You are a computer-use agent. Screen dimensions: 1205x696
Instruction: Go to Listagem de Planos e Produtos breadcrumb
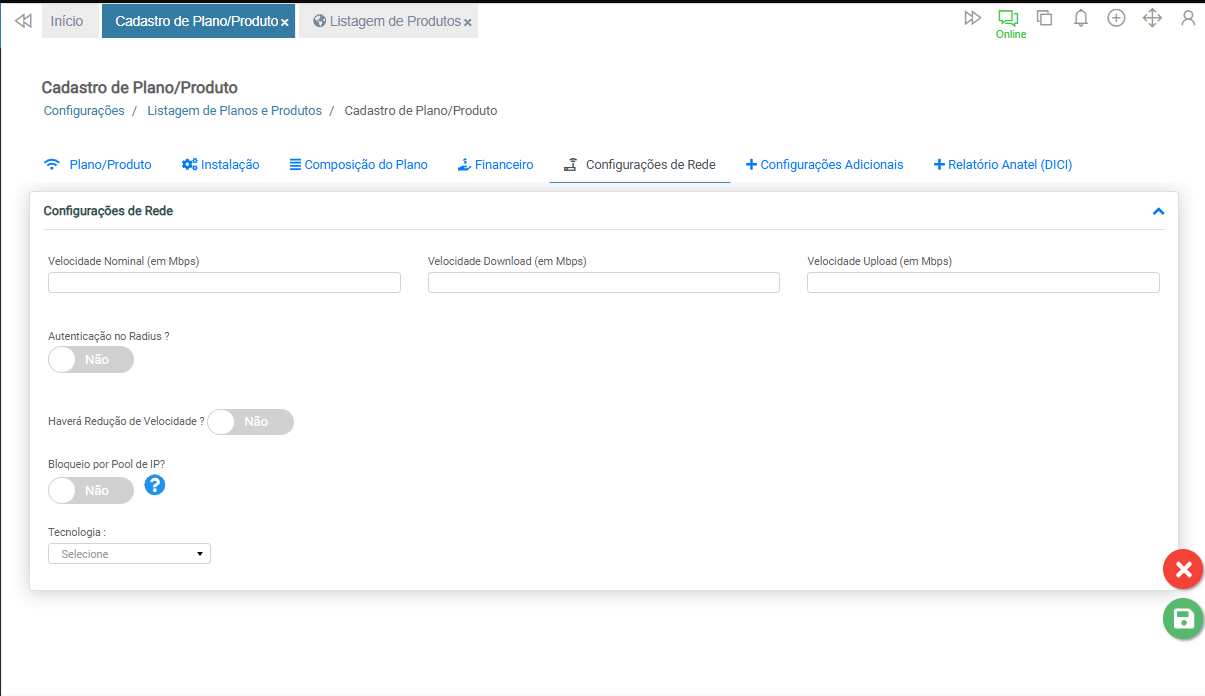pyautogui.click(x=234, y=111)
